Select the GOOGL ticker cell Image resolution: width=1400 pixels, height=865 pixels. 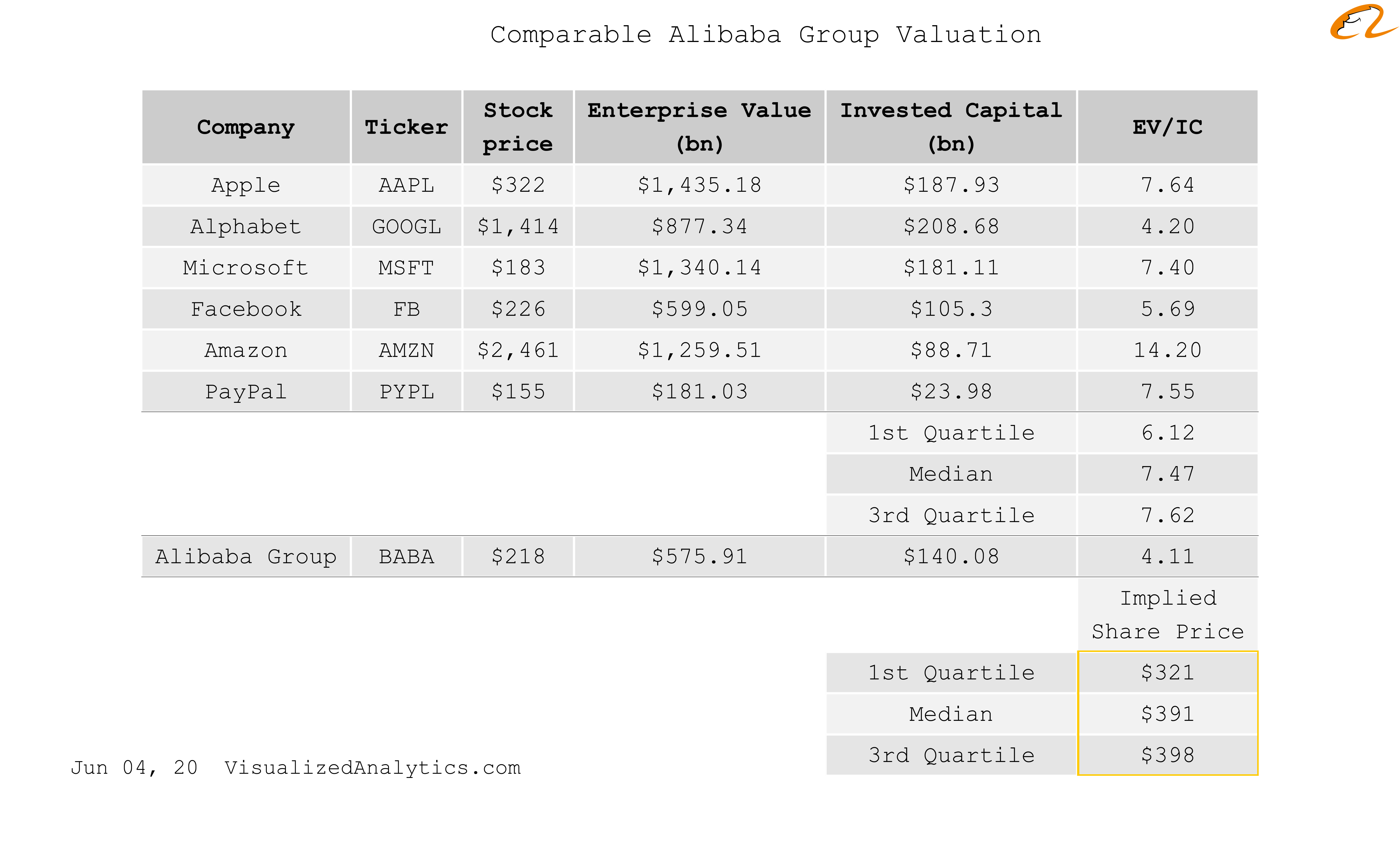click(406, 226)
